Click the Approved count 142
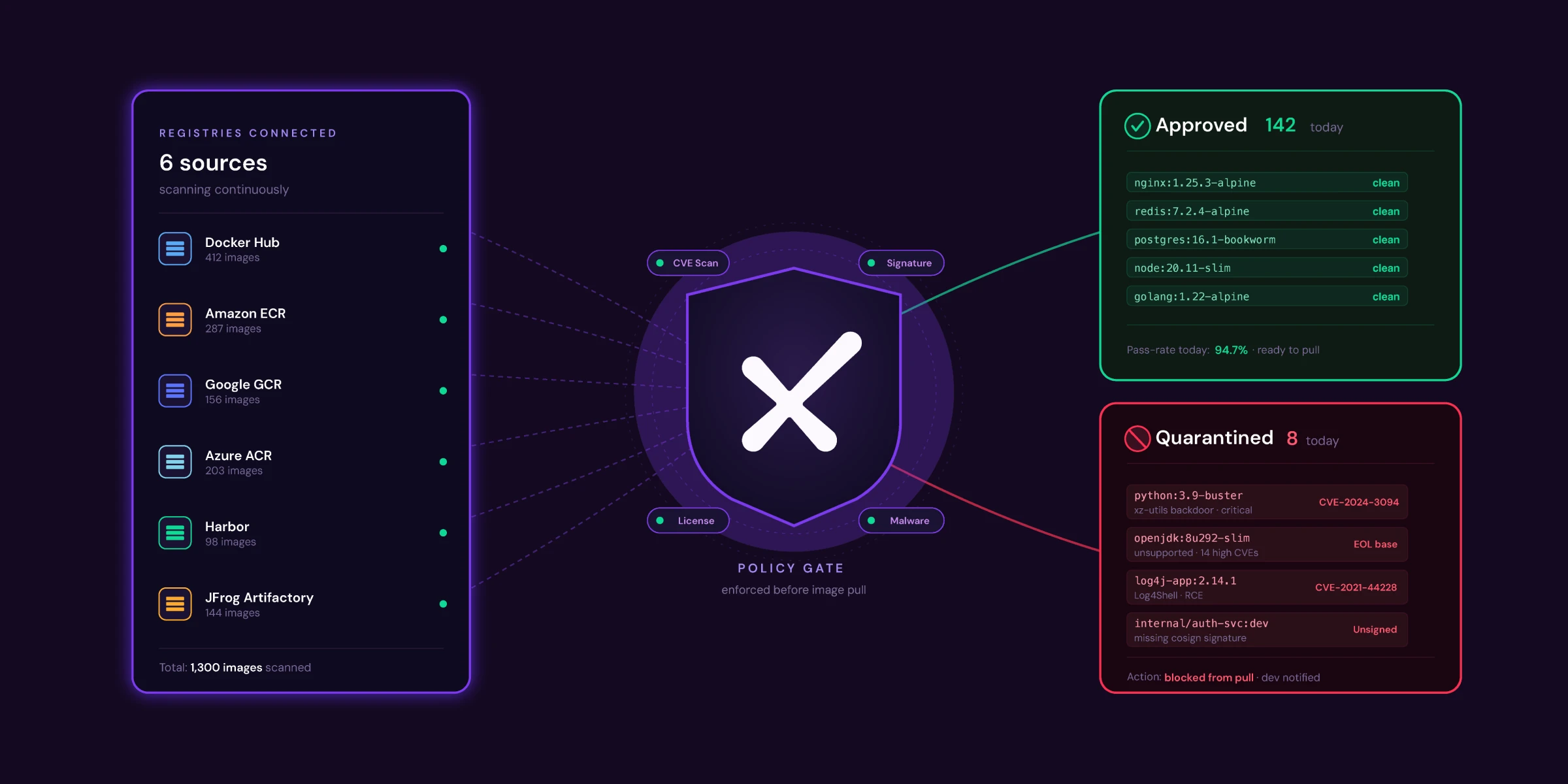 pos(1280,125)
